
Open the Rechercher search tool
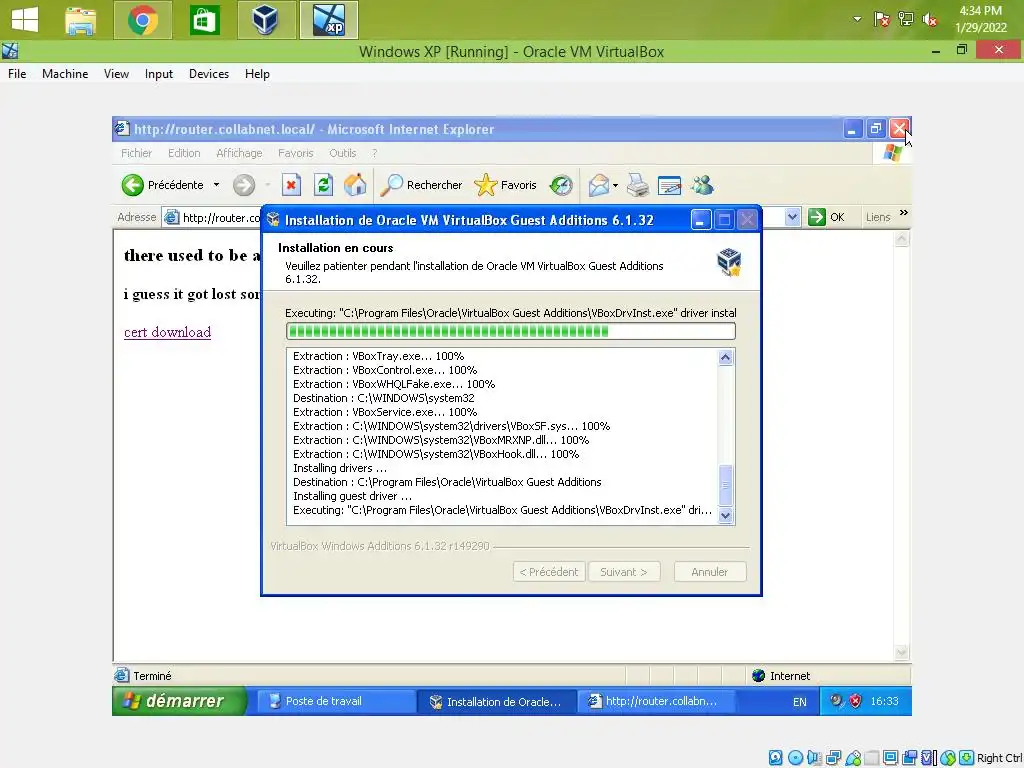click(x=422, y=185)
